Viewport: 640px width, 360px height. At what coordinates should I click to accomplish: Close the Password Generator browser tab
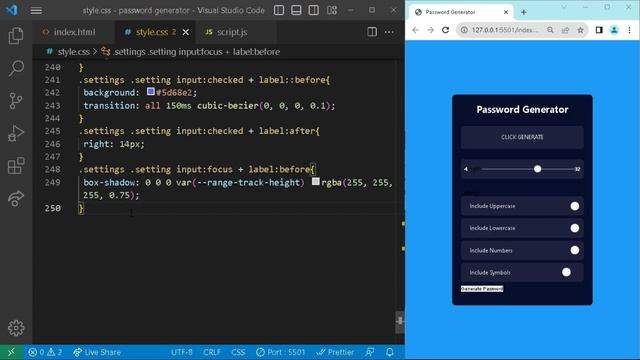pos(506,12)
